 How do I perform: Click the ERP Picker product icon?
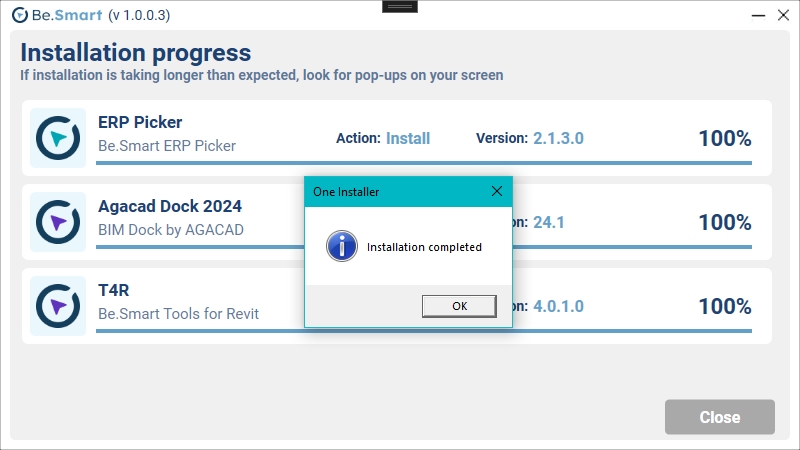click(x=59, y=138)
